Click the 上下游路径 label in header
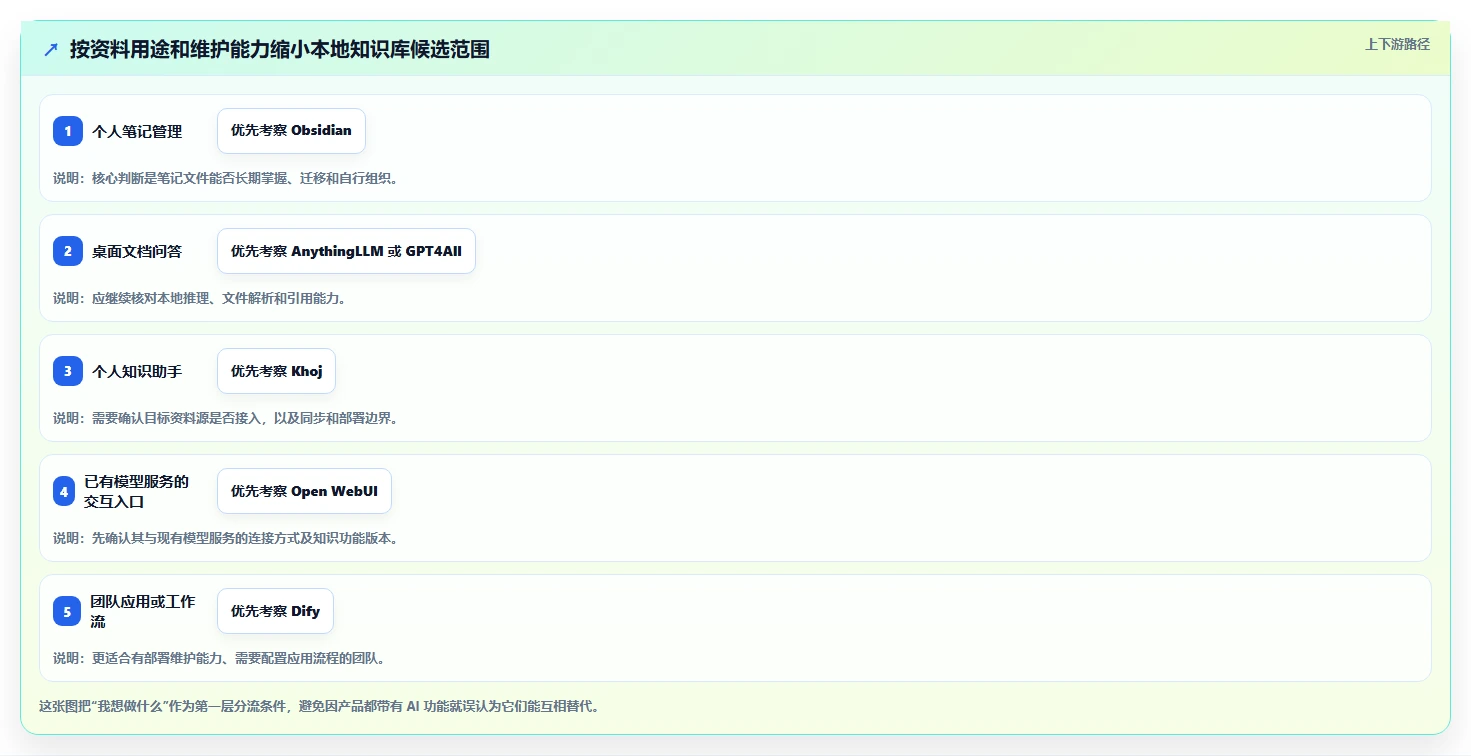 point(1397,44)
